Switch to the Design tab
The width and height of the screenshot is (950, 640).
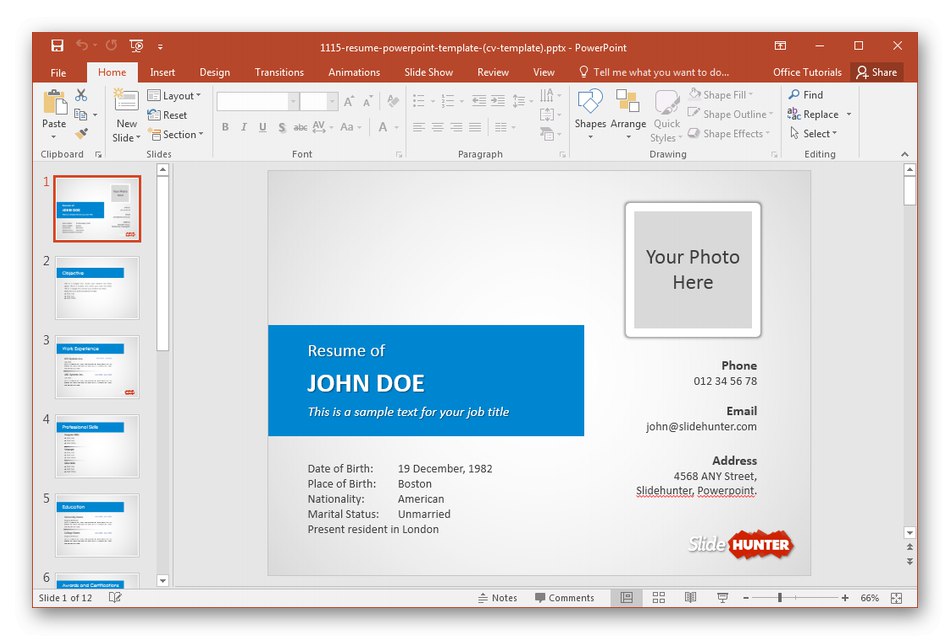tap(214, 72)
